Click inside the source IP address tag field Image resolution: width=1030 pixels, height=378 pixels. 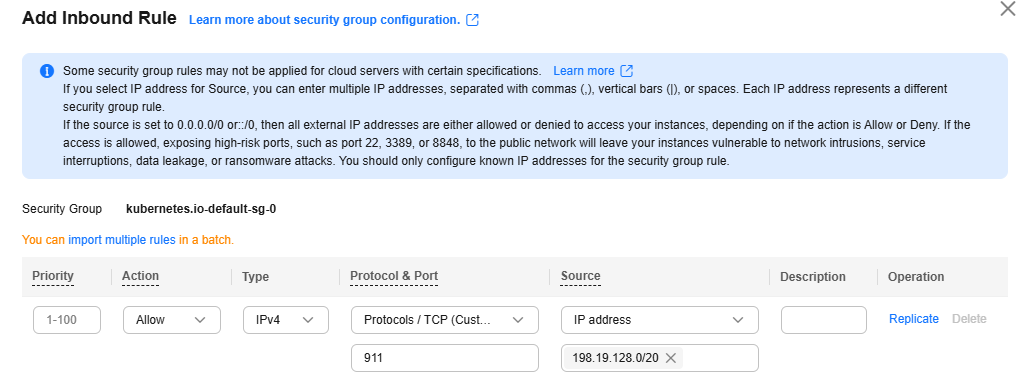pos(720,358)
